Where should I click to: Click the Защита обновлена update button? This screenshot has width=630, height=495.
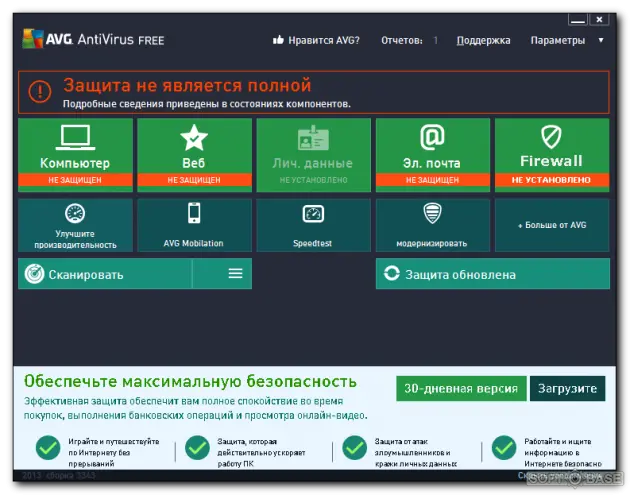[x=492, y=273]
